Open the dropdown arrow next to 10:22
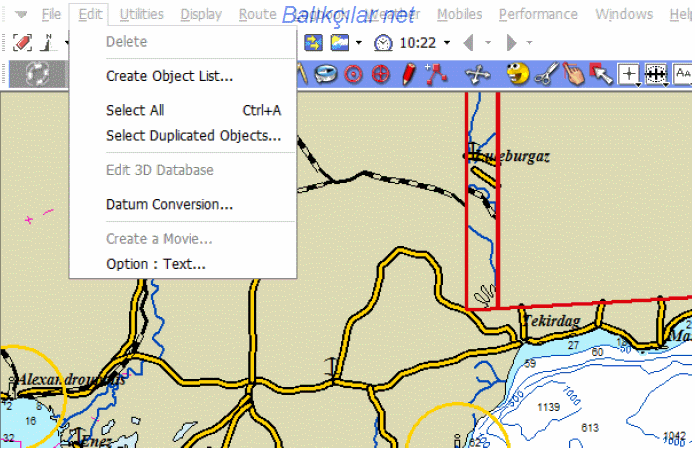The image size is (695, 450). (446, 43)
